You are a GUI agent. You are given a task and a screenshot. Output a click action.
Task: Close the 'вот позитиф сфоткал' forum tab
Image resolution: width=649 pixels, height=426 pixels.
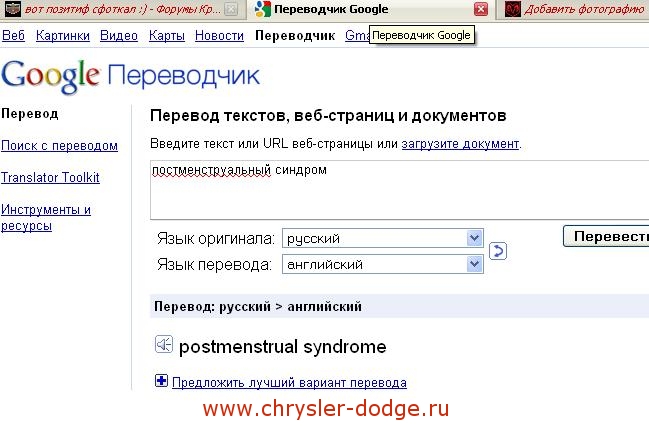click(231, 9)
